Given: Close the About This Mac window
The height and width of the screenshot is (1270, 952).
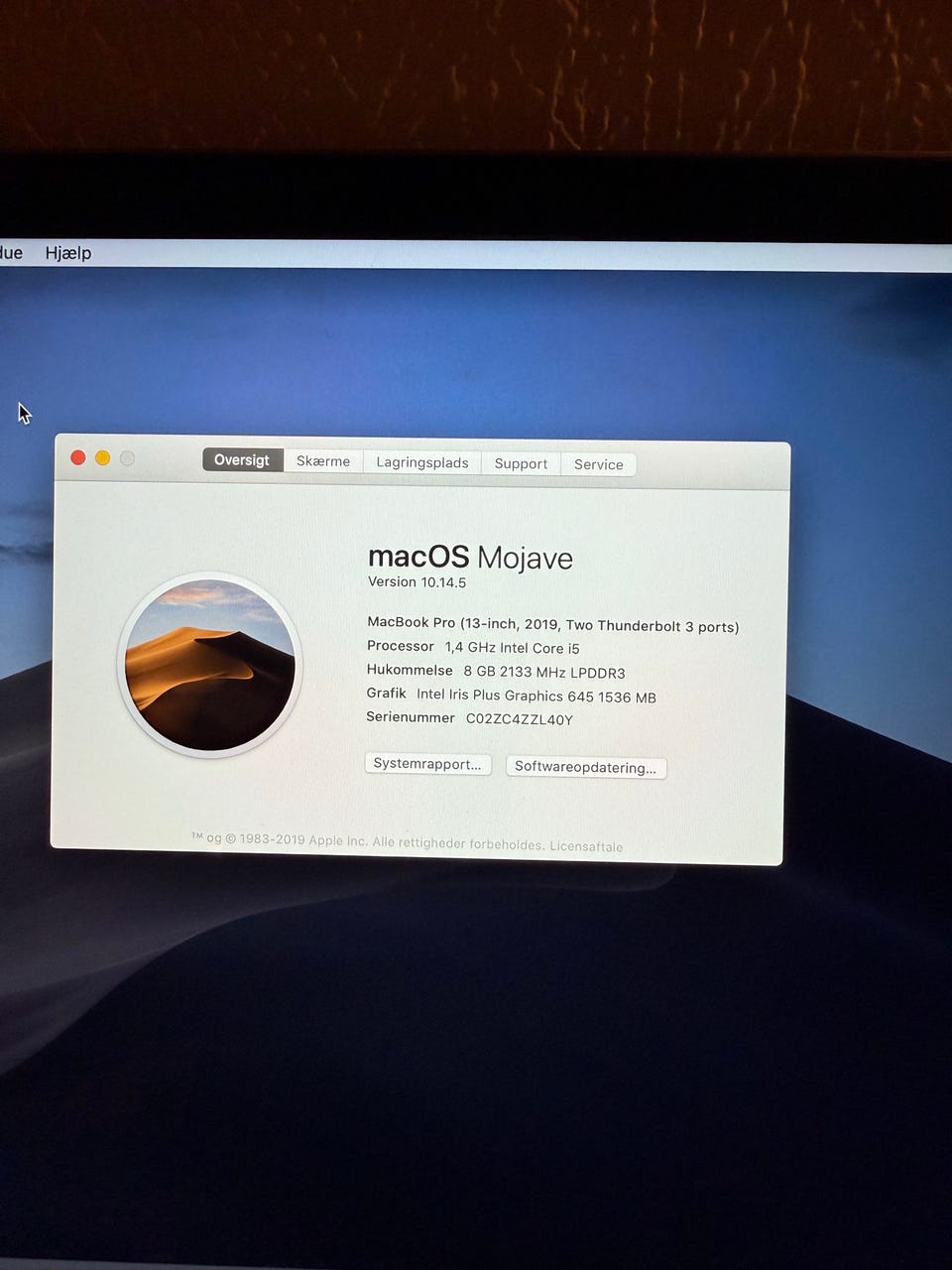Looking at the screenshot, I should coord(78,457).
